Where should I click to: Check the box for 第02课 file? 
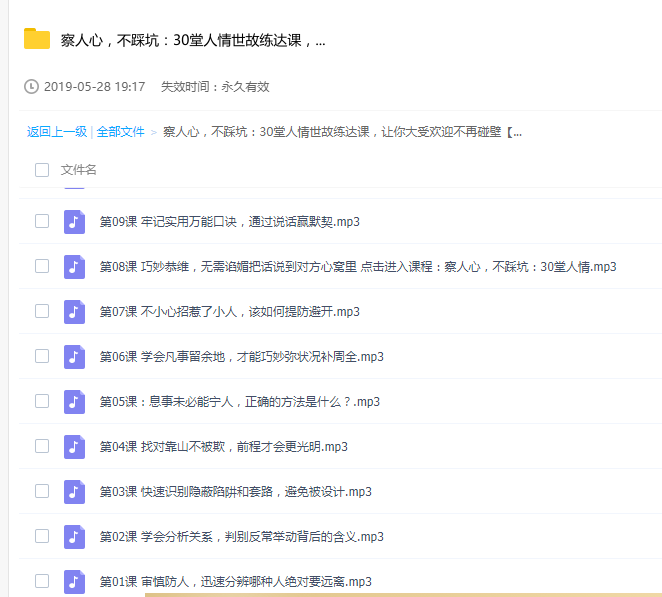(42, 536)
